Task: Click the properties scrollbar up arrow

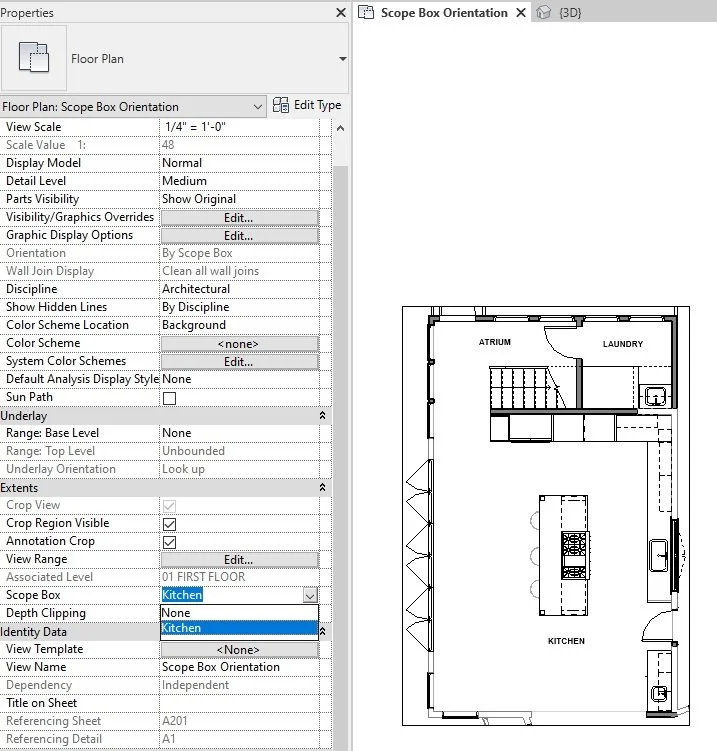Action: point(340,128)
